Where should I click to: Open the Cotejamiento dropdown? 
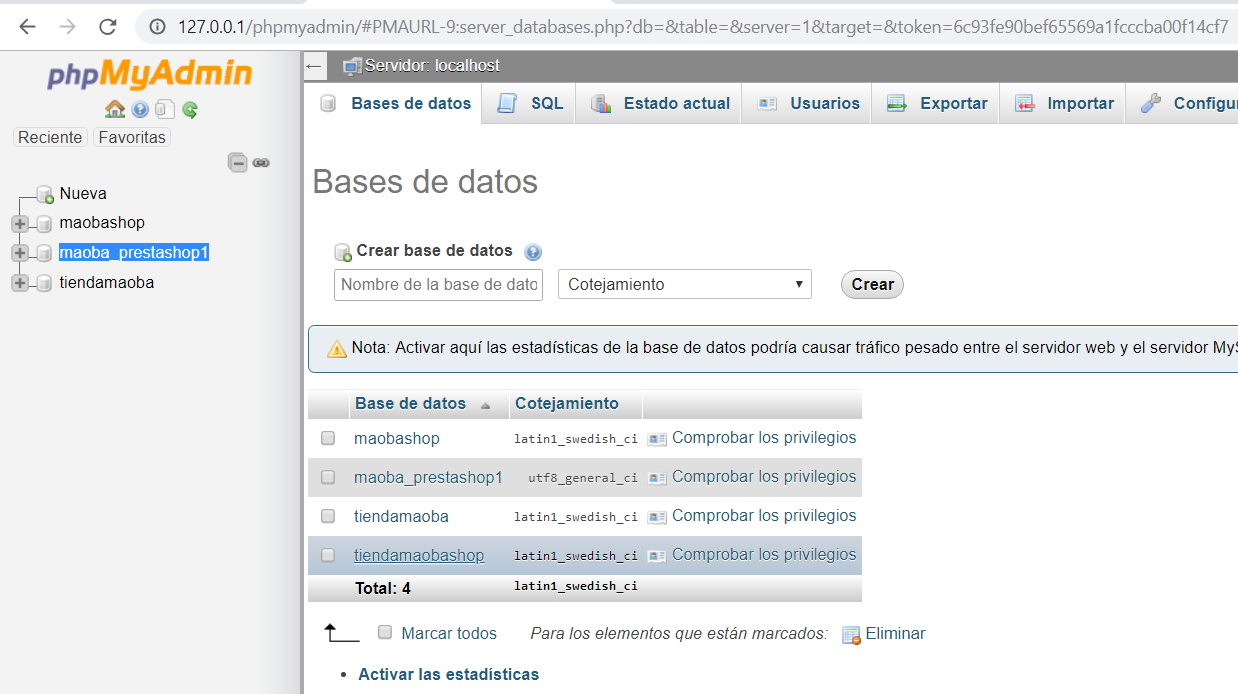pyautogui.click(x=685, y=284)
